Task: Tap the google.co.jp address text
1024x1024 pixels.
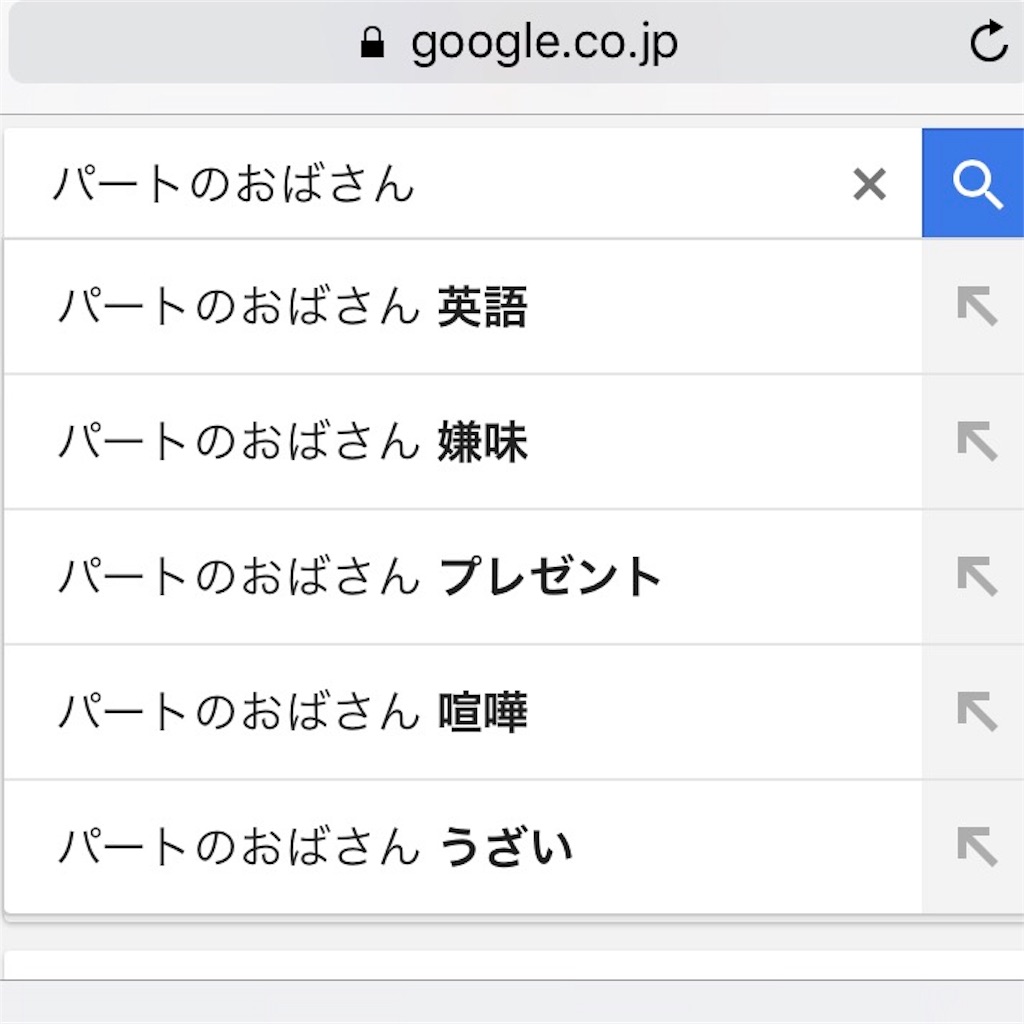Action: pyautogui.click(x=545, y=42)
